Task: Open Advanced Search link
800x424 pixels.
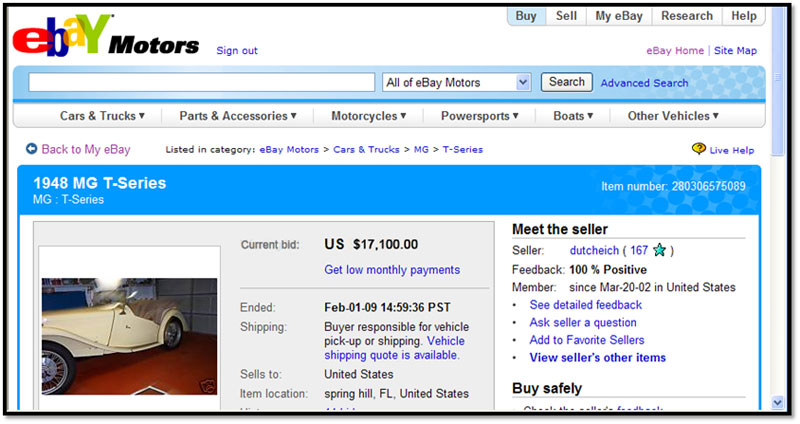Action: coord(644,83)
